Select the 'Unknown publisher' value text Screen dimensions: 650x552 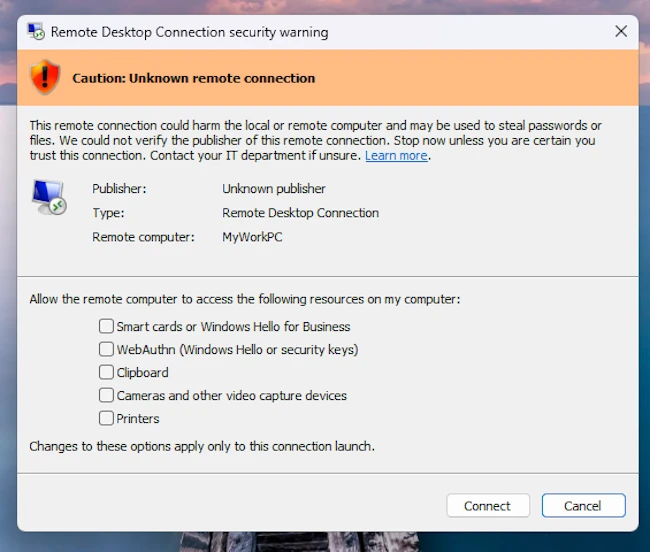274,189
